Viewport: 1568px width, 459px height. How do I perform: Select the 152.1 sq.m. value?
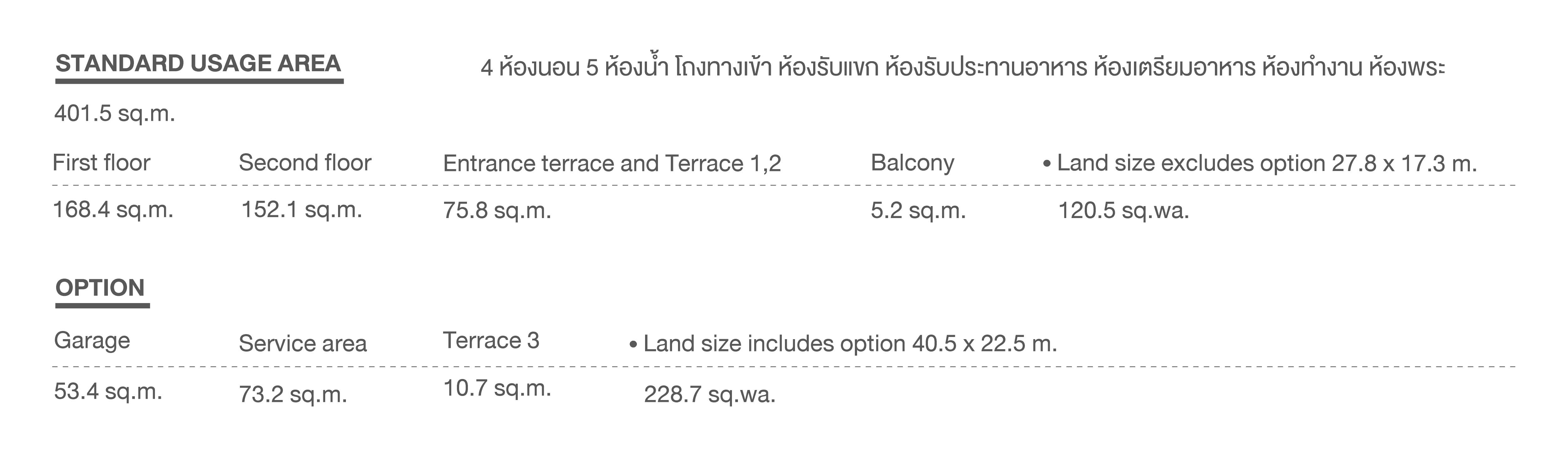(302, 210)
